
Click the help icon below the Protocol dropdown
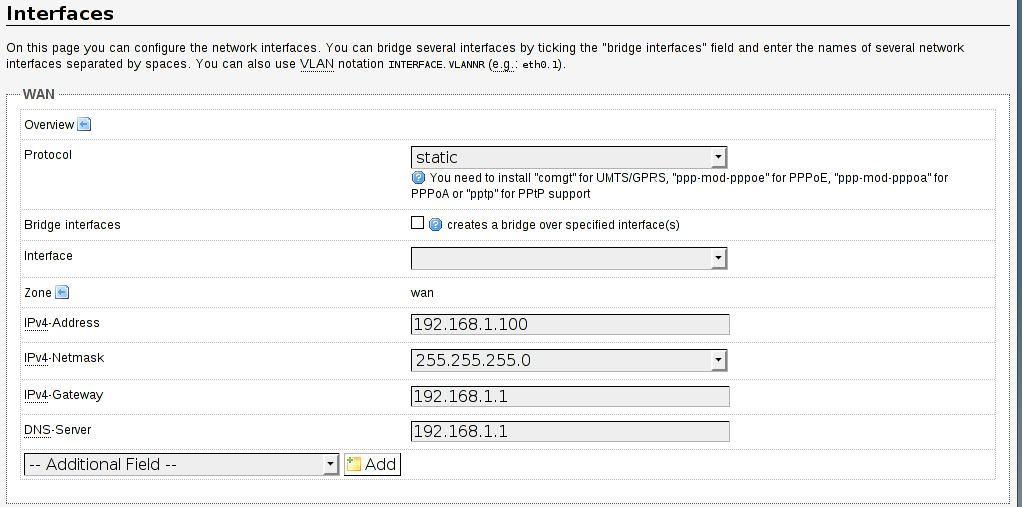click(418, 178)
